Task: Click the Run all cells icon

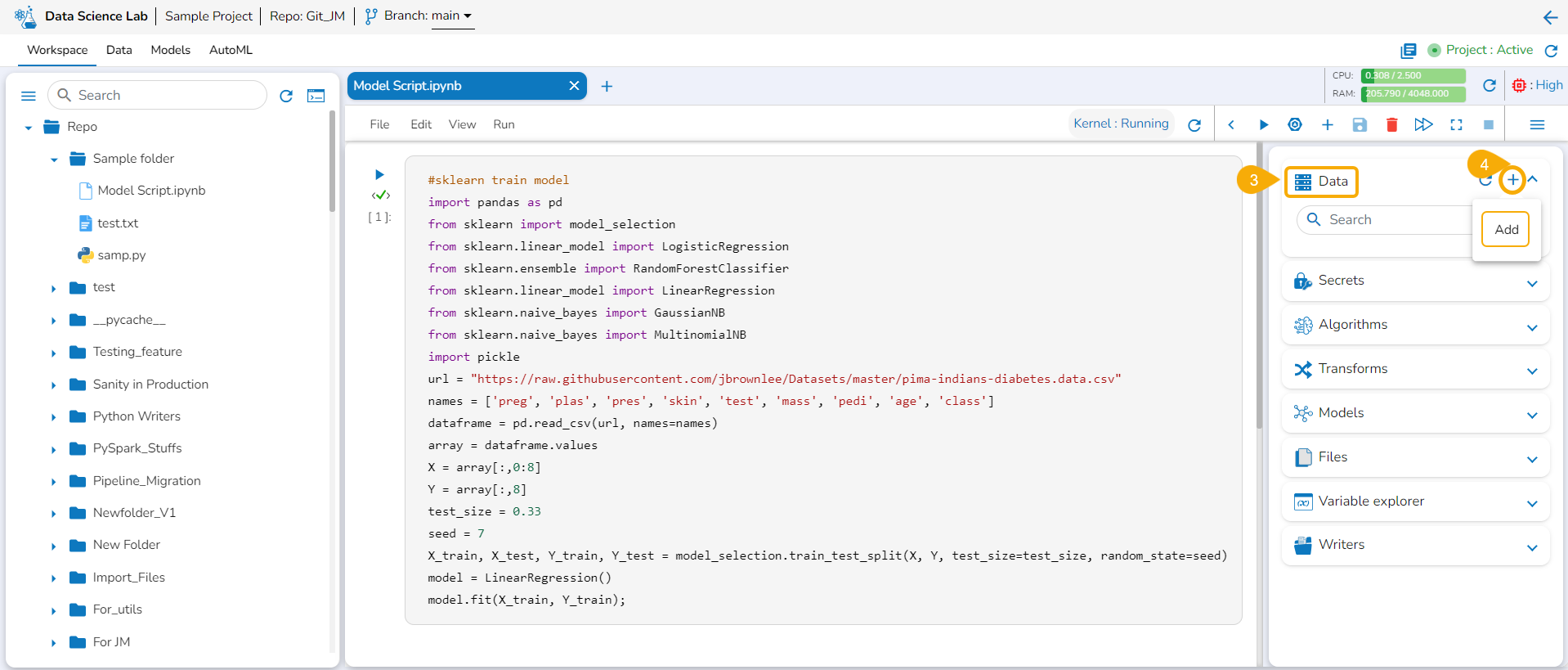Action: click(1423, 124)
